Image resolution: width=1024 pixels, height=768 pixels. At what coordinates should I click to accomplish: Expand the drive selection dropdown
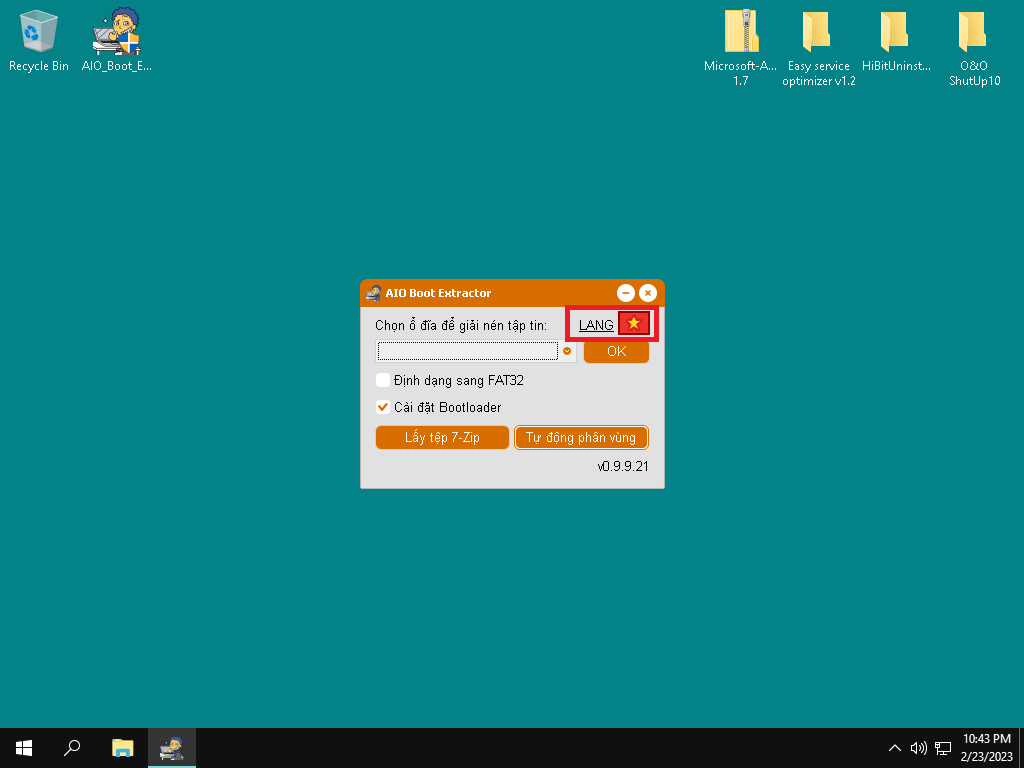point(567,351)
